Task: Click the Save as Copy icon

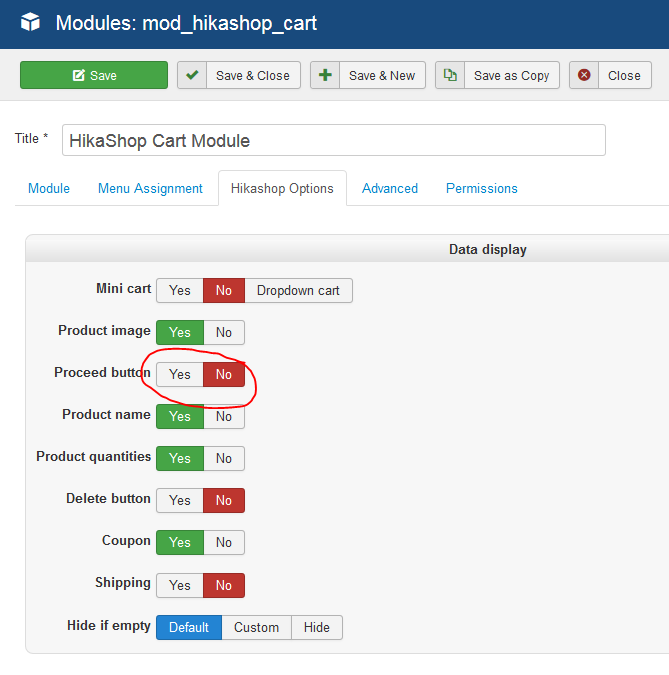Action: click(x=450, y=75)
